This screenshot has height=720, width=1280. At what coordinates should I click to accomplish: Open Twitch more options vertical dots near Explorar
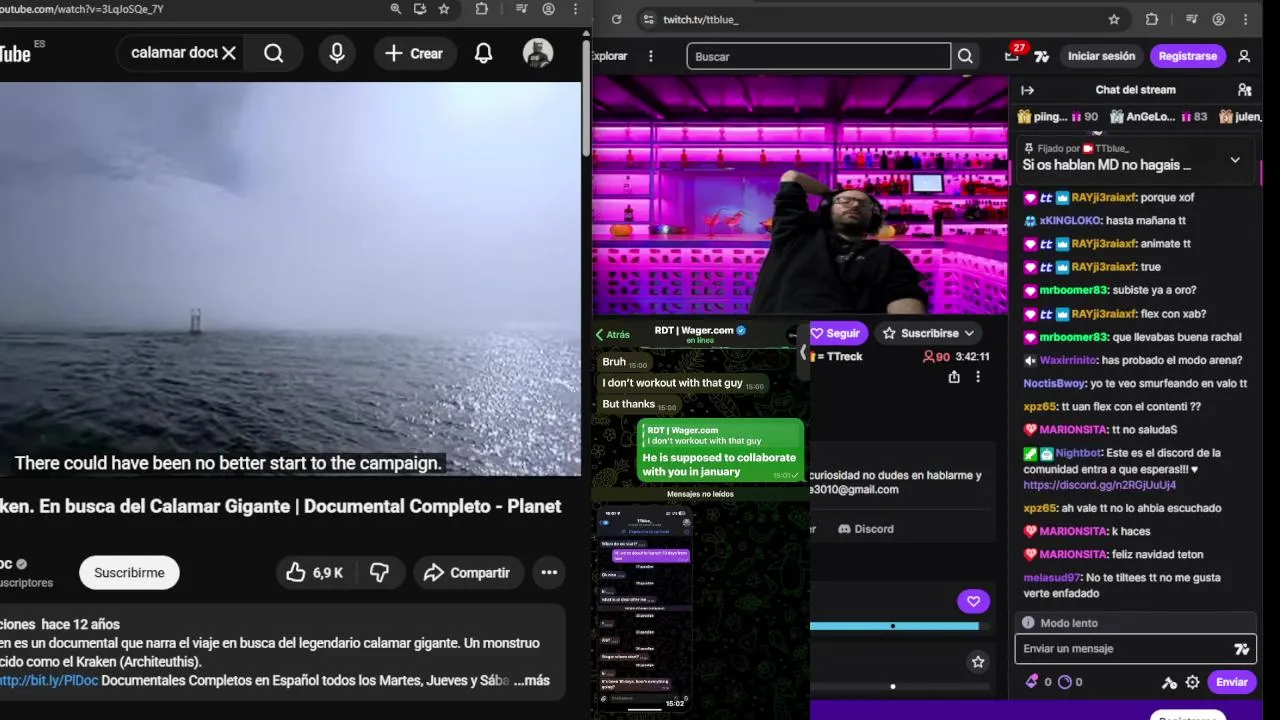651,56
